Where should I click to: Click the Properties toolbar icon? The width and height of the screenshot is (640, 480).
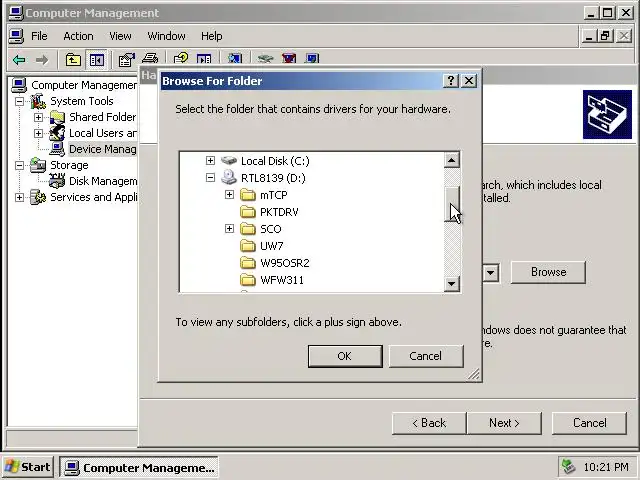click(127, 60)
